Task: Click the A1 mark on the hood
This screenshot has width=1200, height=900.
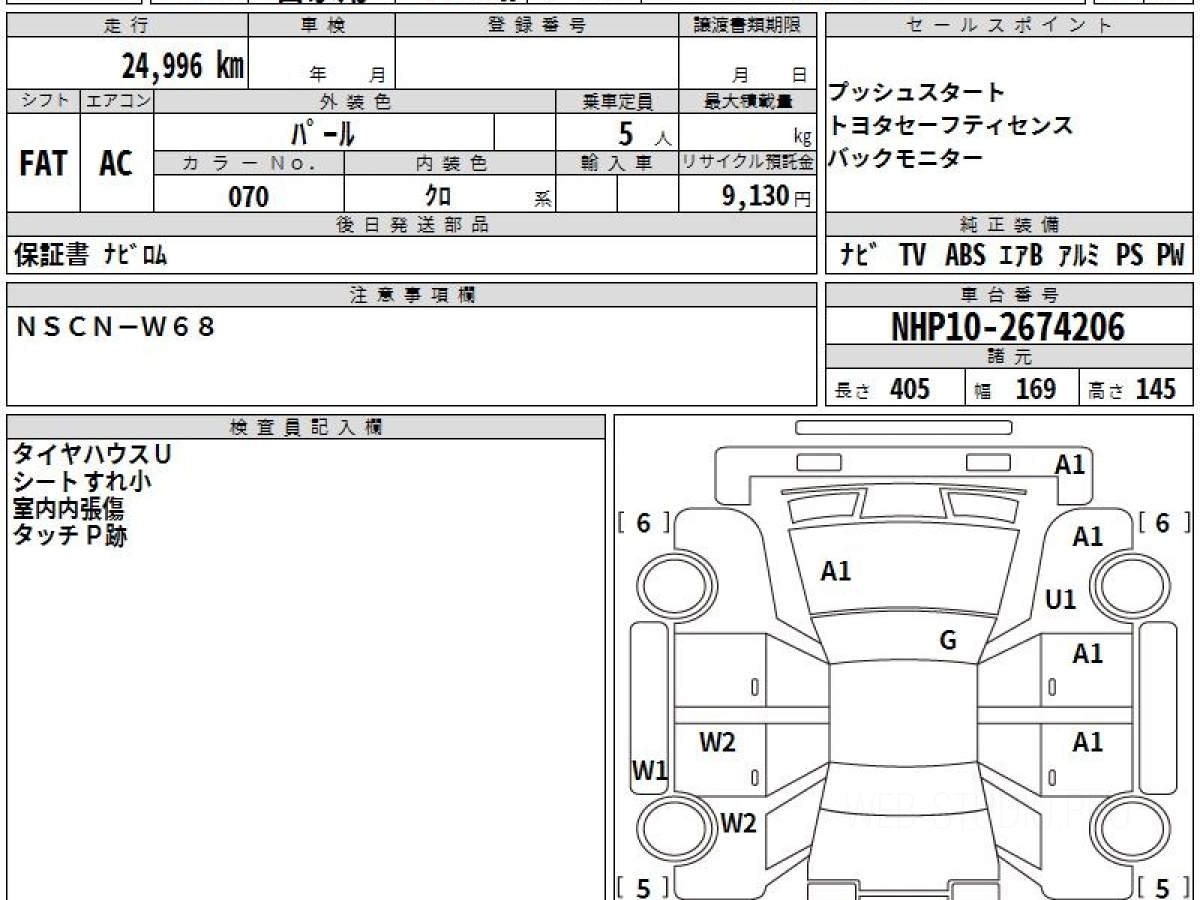Action: point(836,572)
